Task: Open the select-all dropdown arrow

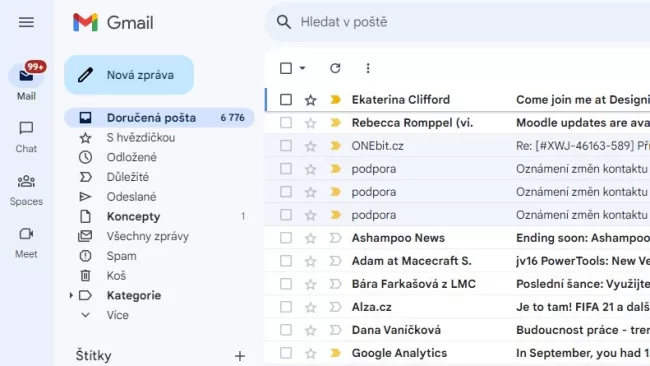Action: pyautogui.click(x=302, y=68)
